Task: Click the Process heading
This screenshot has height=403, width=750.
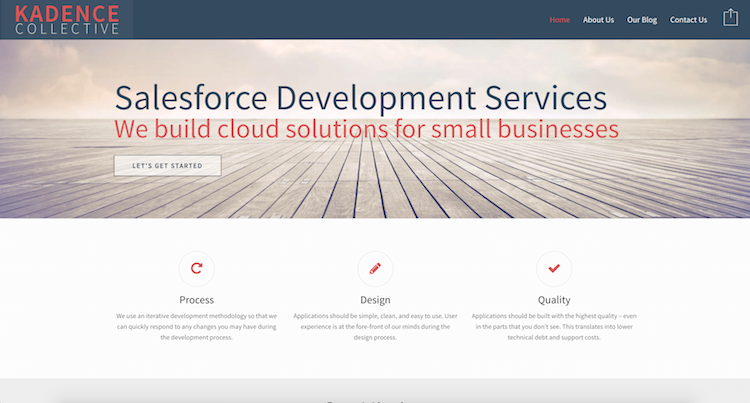Action: click(x=197, y=300)
